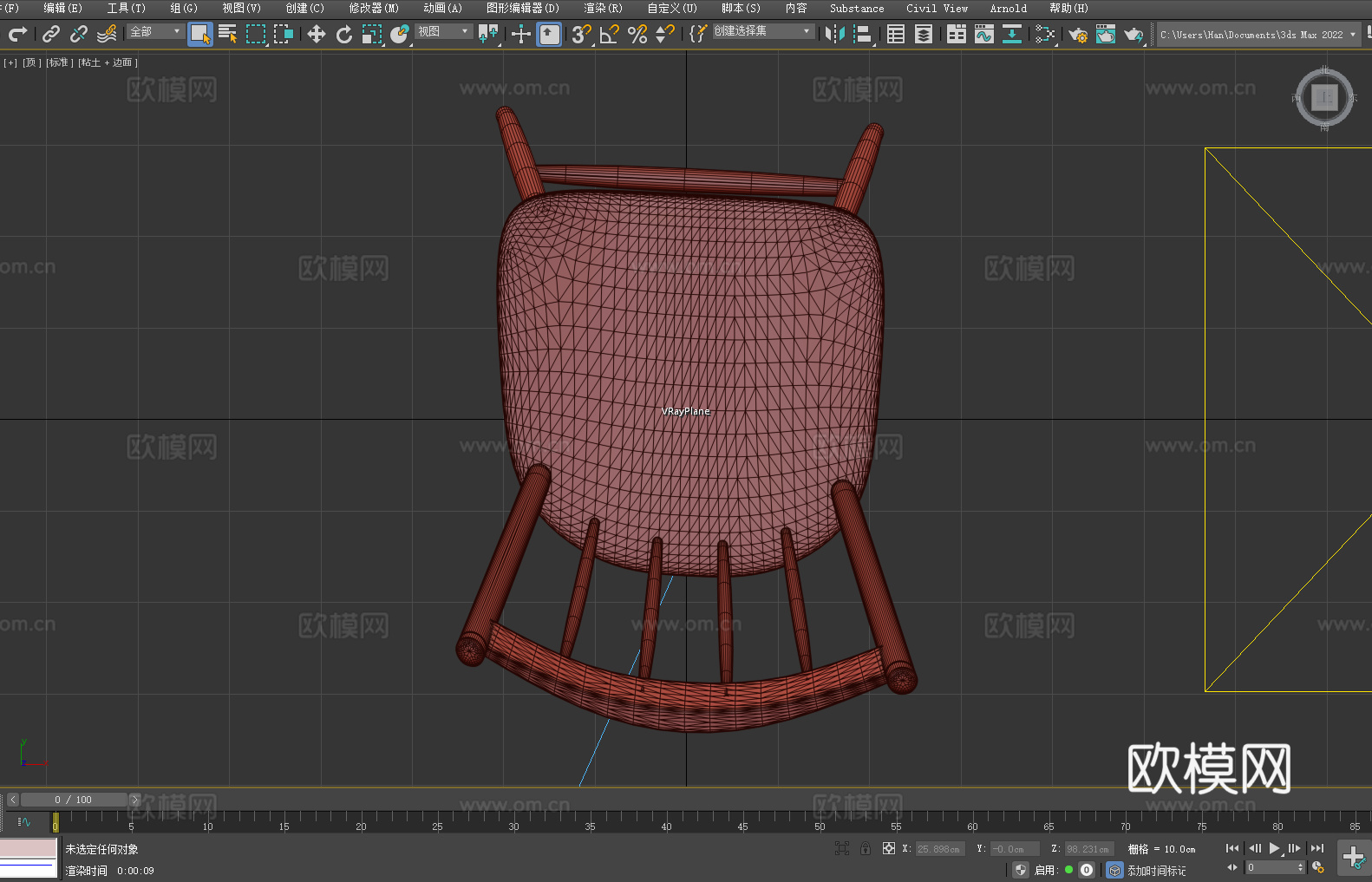Viewport: 1372px width, 882px height.
Task: Click the [标准] viewport shading label
Action: 60,62
